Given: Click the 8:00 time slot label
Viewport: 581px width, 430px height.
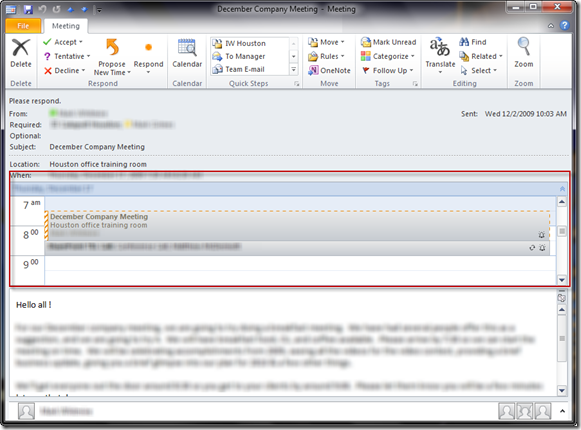Looking at the screenshot, I should pyautogui.click(x=30, y=234).
